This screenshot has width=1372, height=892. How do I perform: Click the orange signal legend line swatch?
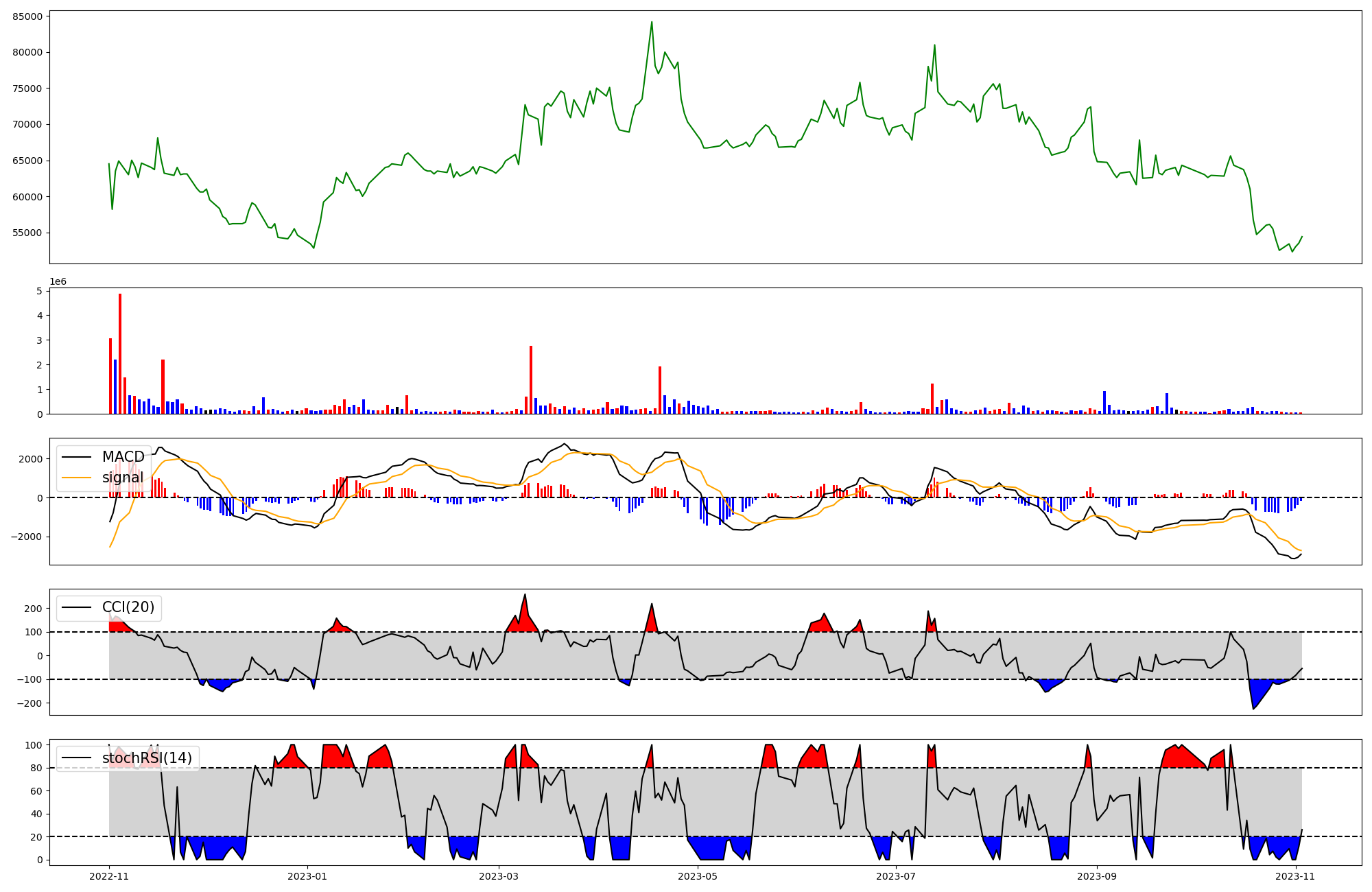coord(76,478)
